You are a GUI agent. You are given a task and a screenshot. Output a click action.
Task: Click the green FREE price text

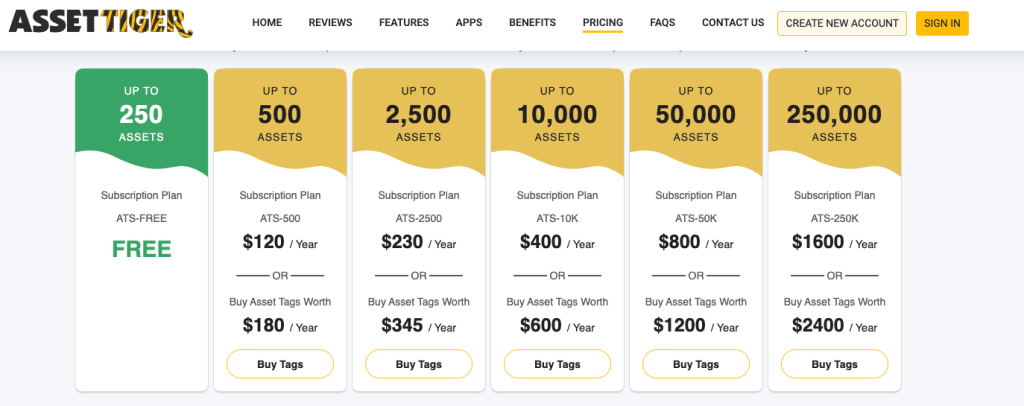141,249
